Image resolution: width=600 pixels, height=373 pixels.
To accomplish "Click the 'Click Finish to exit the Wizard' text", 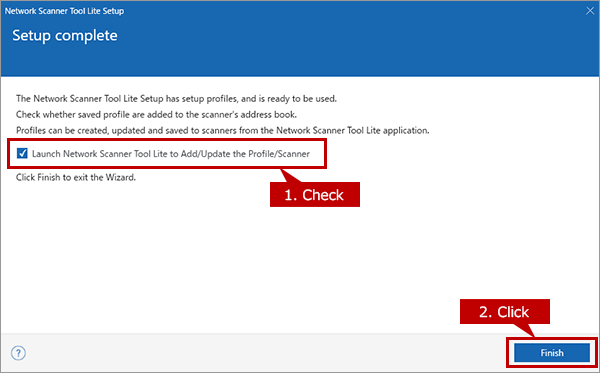I will click(x=76, y=178).
